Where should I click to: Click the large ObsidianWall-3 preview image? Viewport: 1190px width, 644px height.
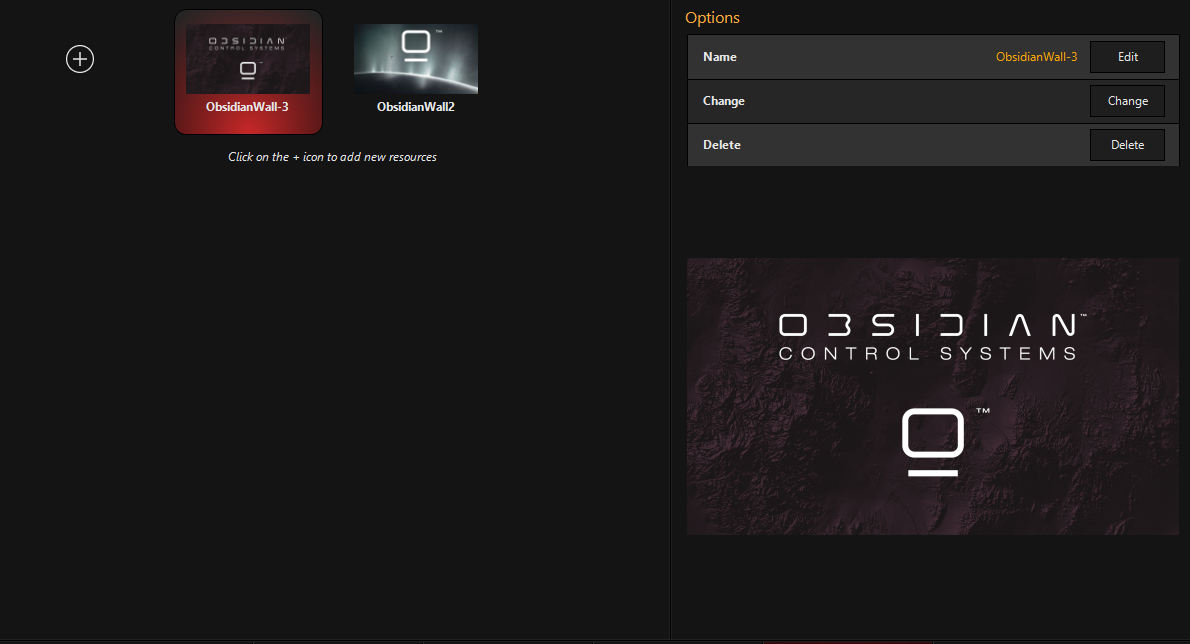933,396
